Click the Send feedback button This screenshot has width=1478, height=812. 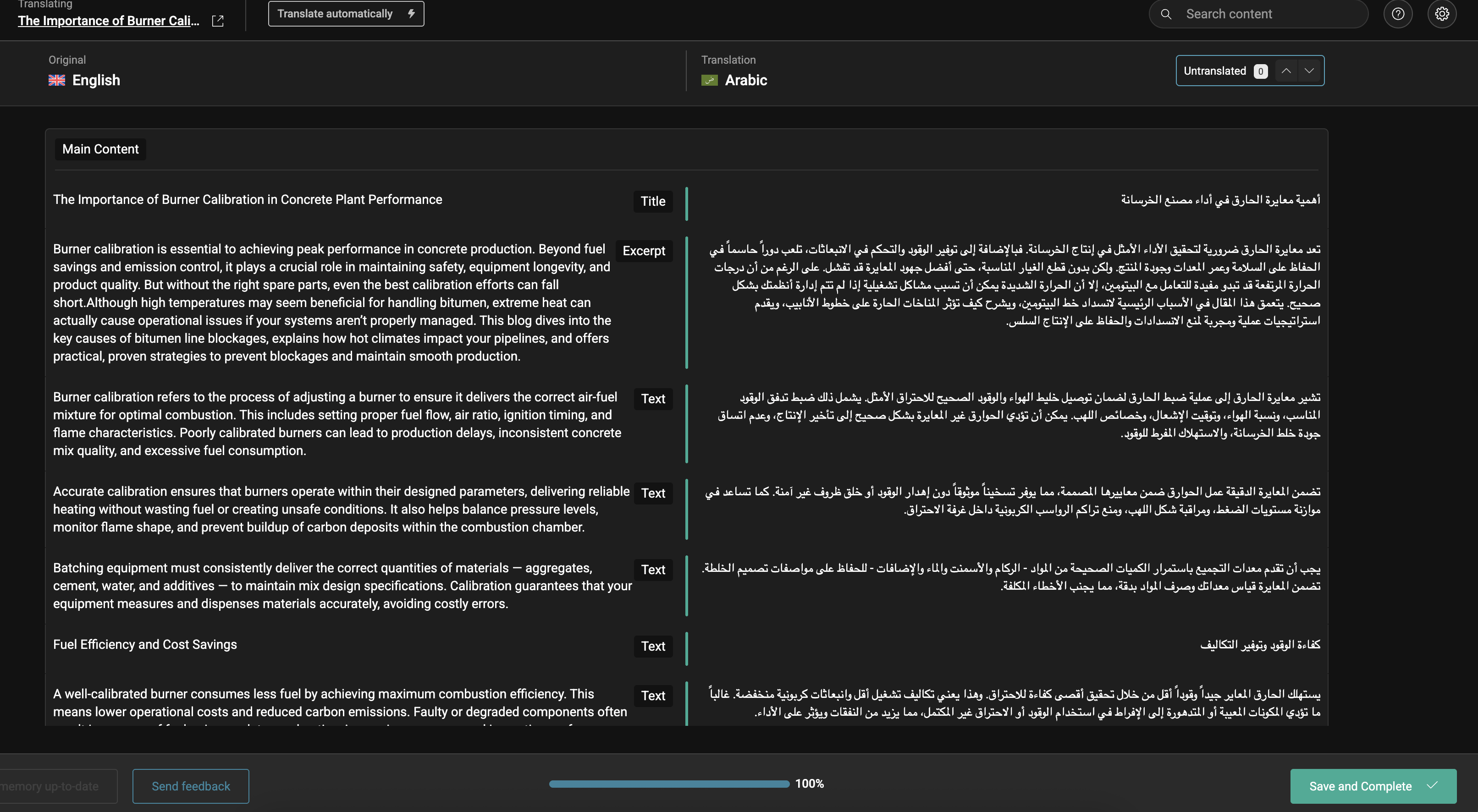tap(191, 786)
